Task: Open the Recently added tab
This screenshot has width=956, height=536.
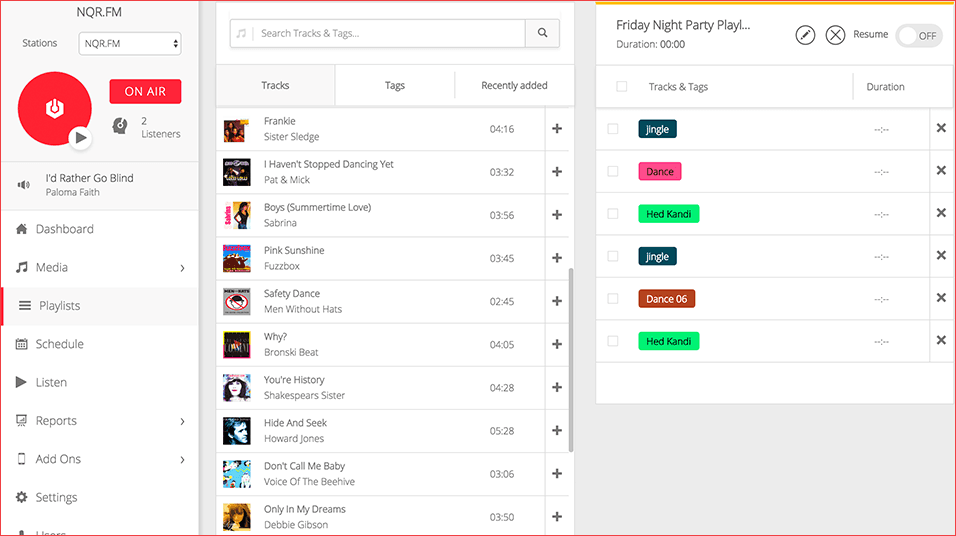Action: [x=514, y=86]
